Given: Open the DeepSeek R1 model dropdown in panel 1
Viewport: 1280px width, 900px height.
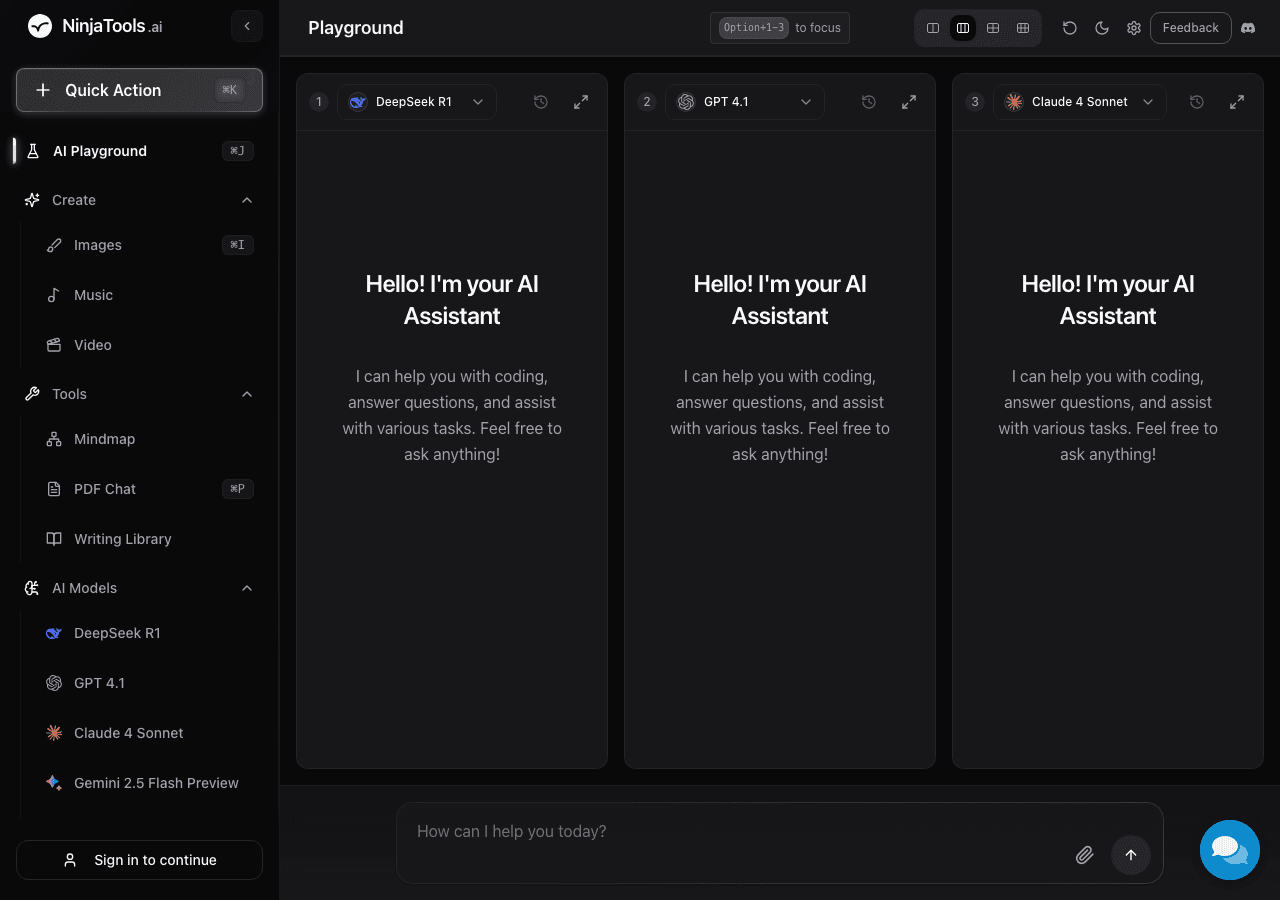Looking at the screenshot, I should click(417, 102).
